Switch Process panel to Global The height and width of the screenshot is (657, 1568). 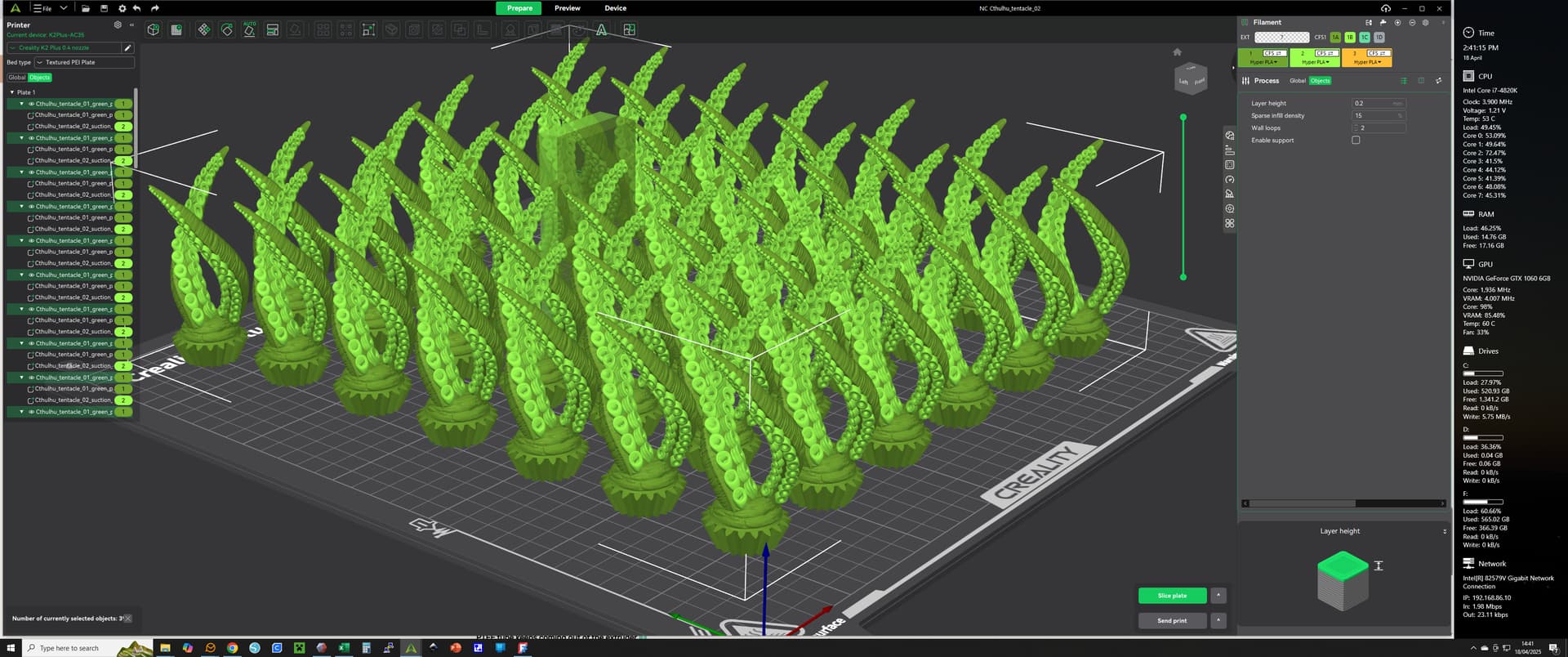pos(1297,80)
